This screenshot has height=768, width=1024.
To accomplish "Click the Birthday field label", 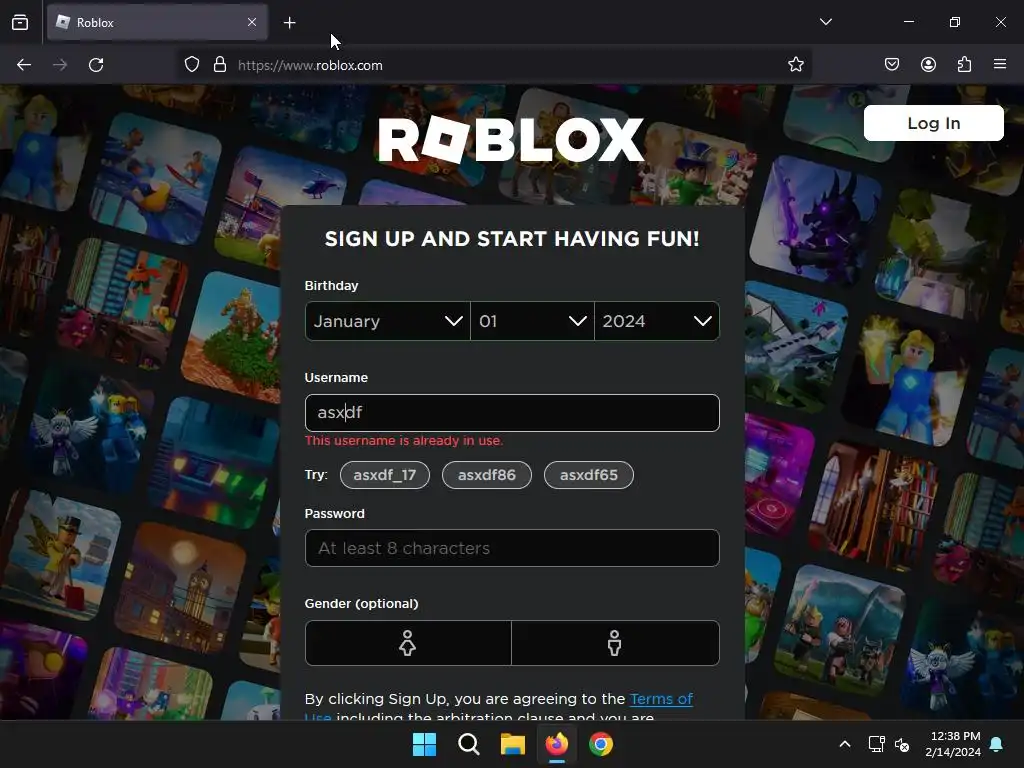I will [x=331, y=285].
